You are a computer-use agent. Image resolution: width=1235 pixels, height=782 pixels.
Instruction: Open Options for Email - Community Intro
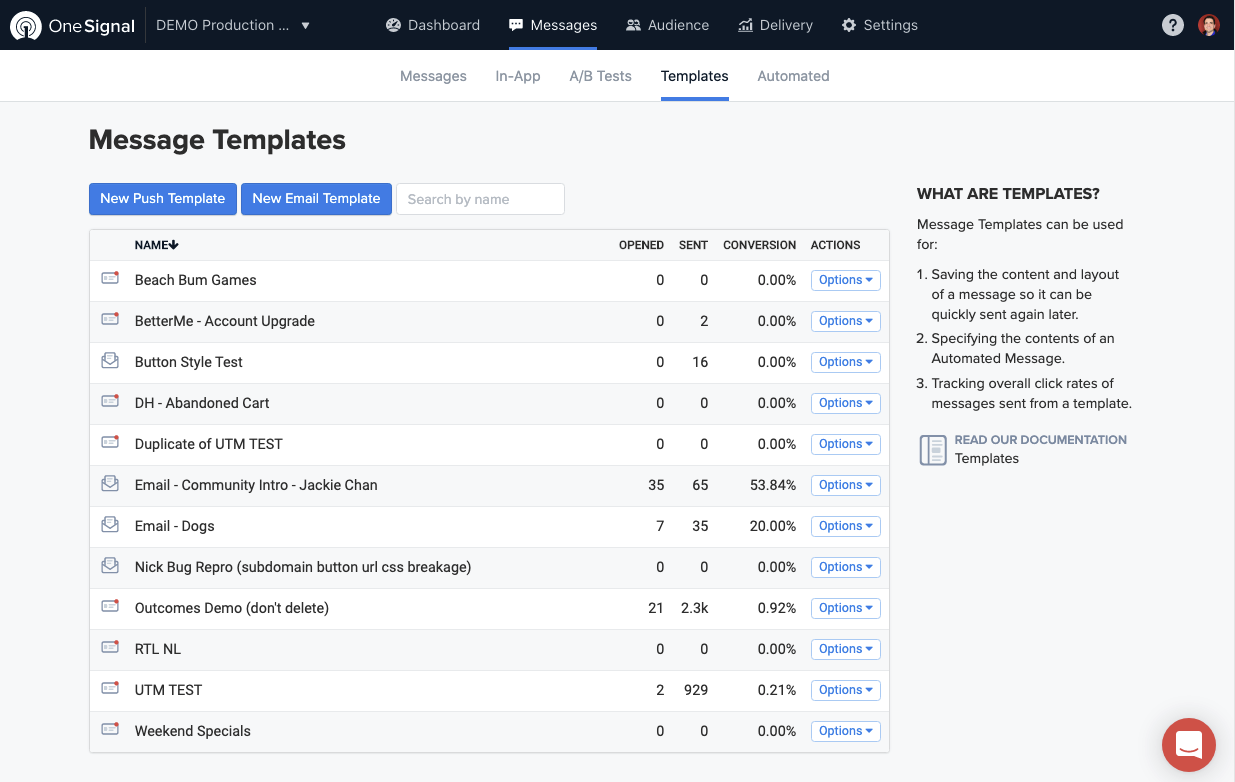pos(845,485)
